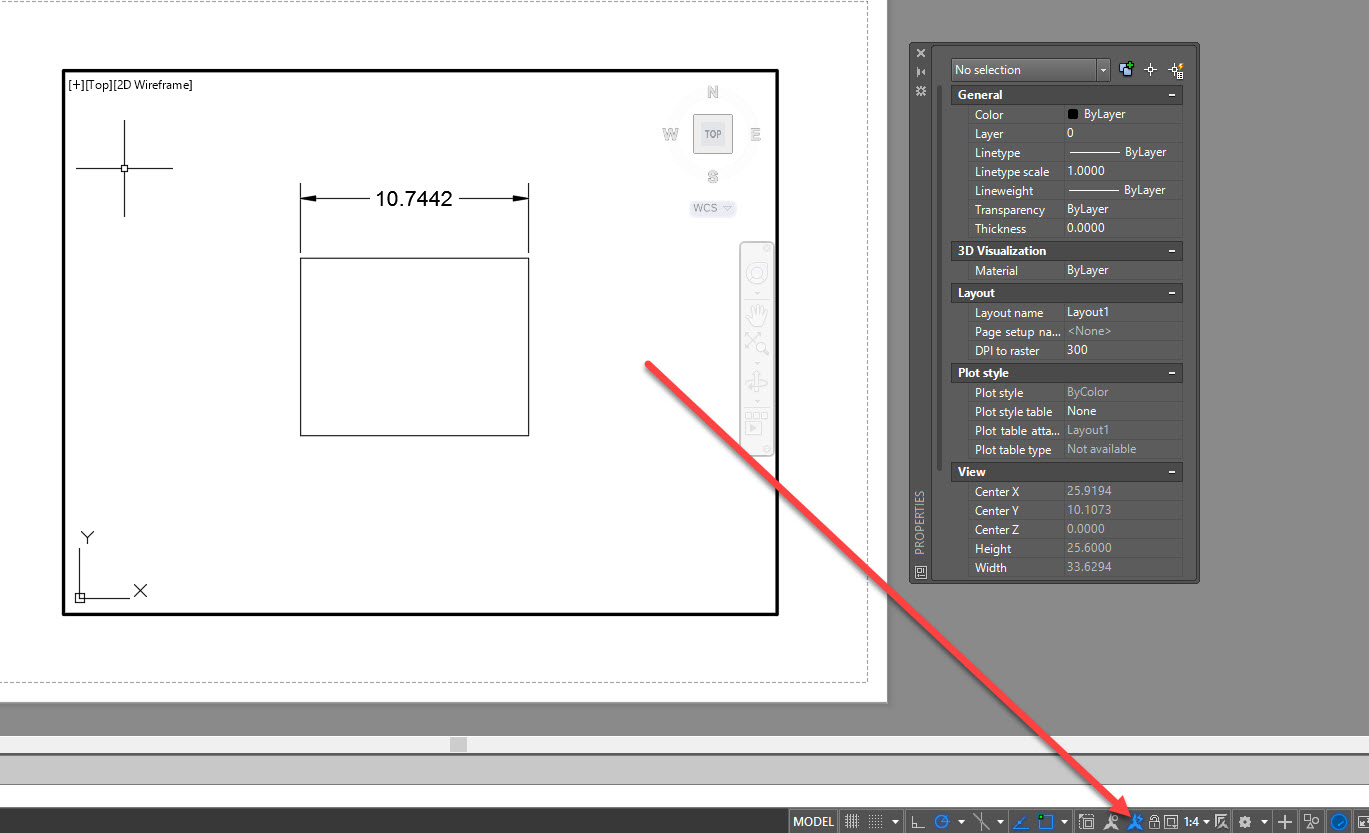This screenshot has width=1369, height=833.
Task: Collapse Plot style section in Properties
Action: [x=1172, y=373]
